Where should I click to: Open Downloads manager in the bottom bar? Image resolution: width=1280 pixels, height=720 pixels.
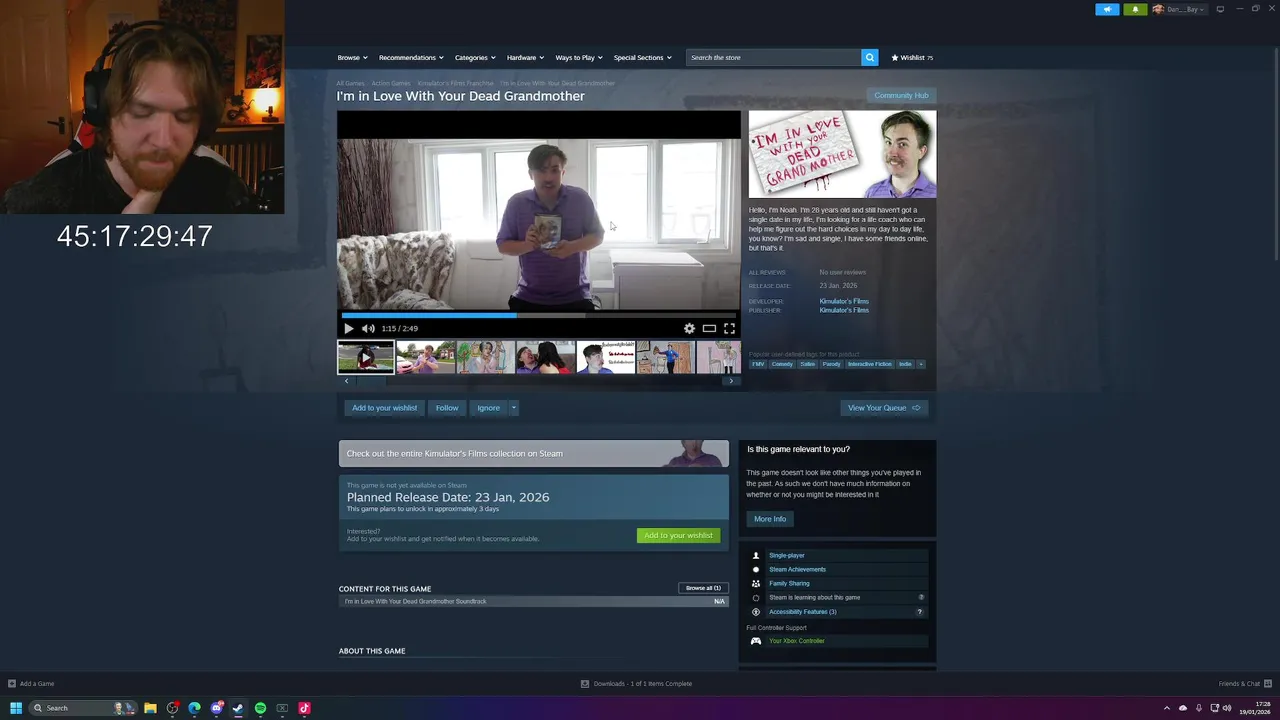coord(637,684)
